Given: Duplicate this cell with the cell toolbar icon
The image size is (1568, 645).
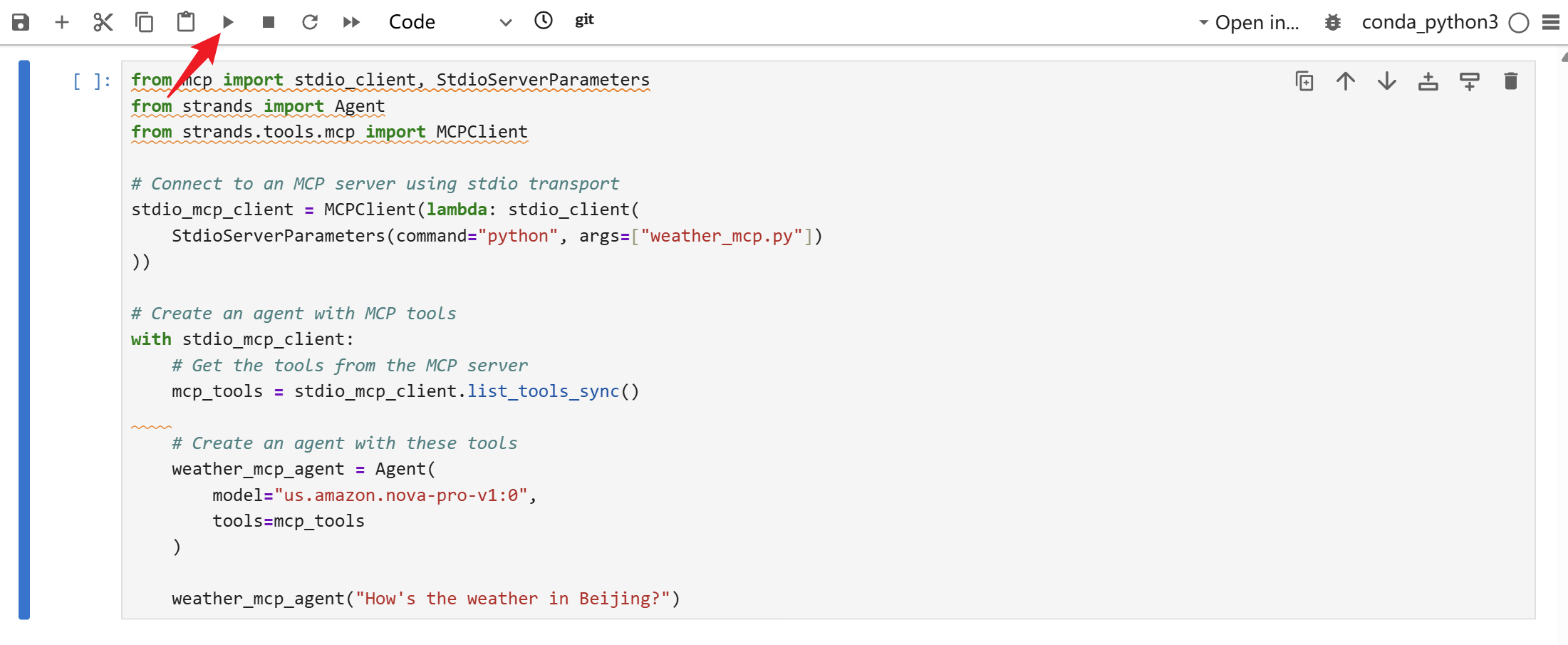Looking at the screenshot, I should 1304,81.
